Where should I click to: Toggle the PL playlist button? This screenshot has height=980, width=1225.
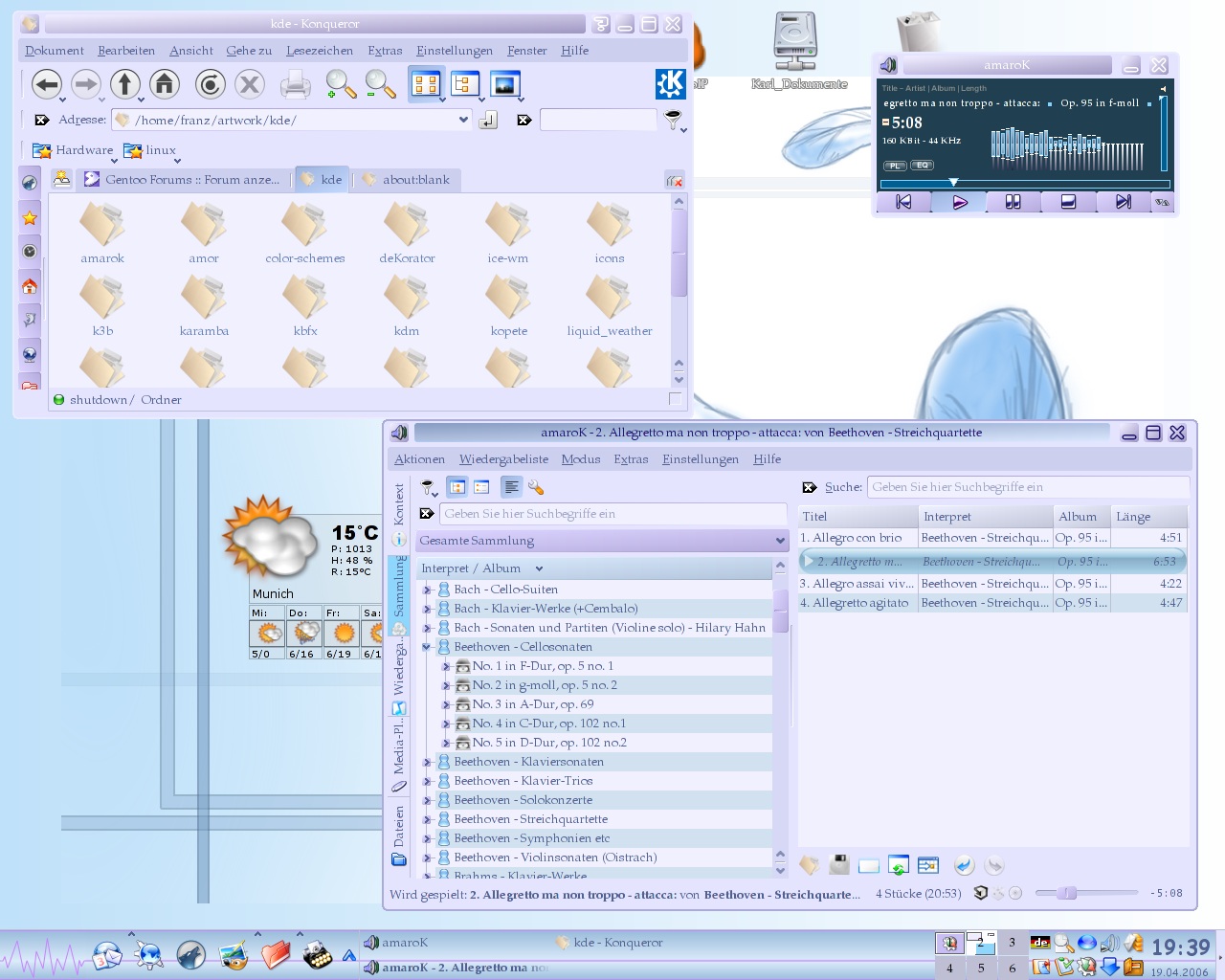[895, 166]
